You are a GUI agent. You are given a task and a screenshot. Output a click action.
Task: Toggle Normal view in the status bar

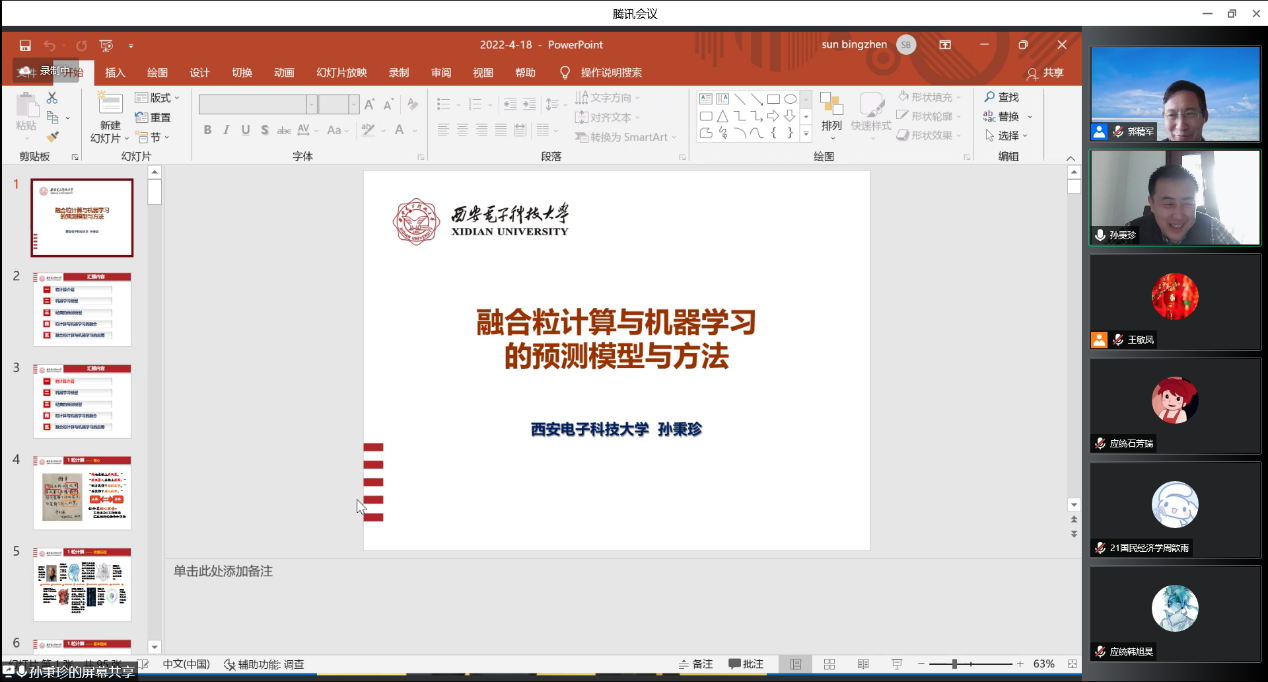[x=795, y=664]
